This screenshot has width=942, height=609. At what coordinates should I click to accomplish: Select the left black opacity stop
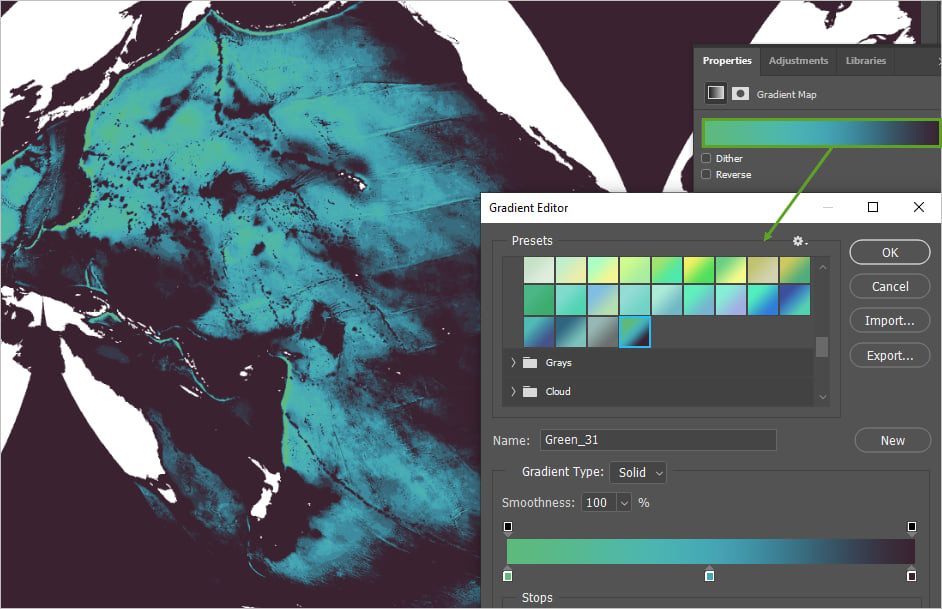[x=507, y=526]
